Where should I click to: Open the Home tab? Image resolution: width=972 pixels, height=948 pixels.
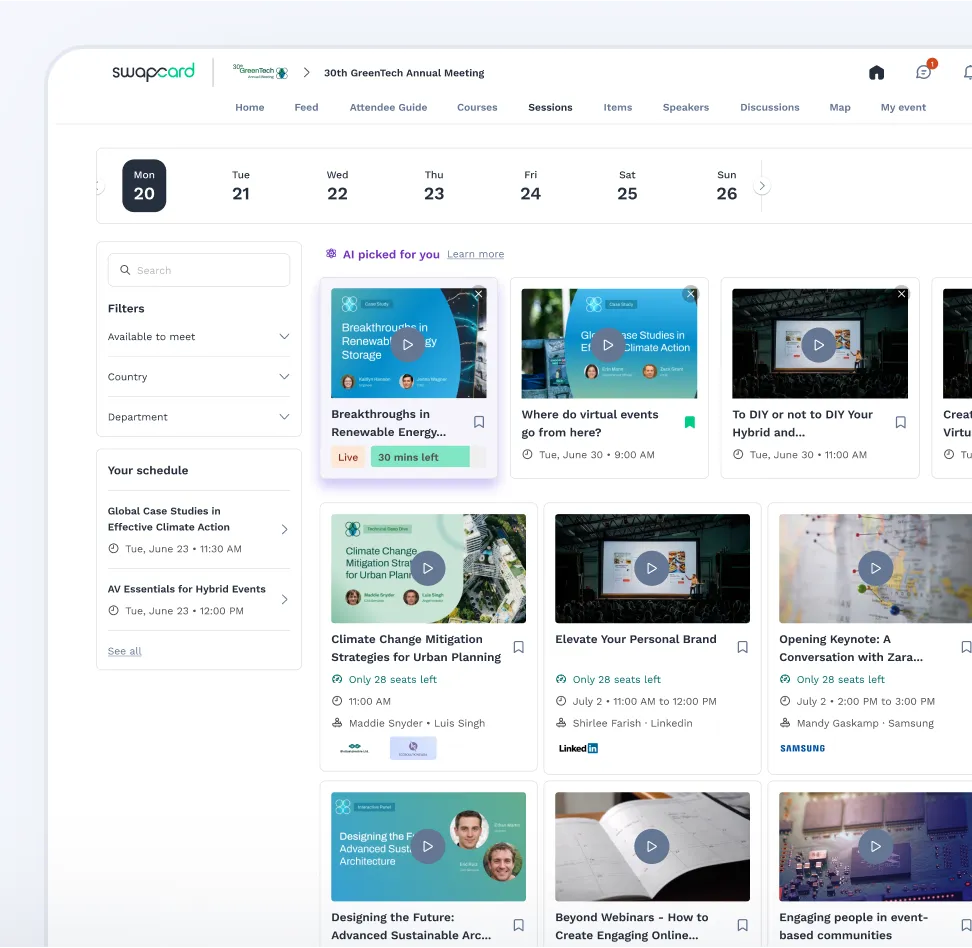pyautogui.click(x=250, y=107)
